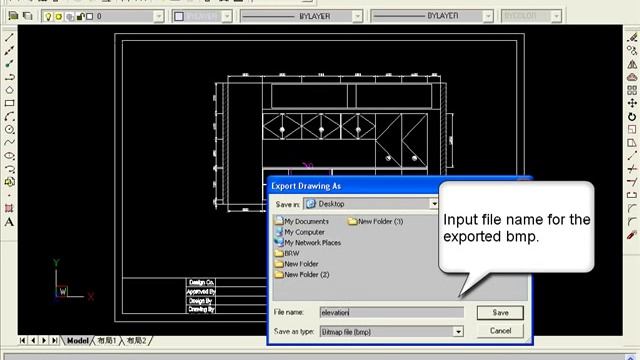Click layer 0 color square
The width and height of the screenshot is (640, 360).
(x=90, y=16)
